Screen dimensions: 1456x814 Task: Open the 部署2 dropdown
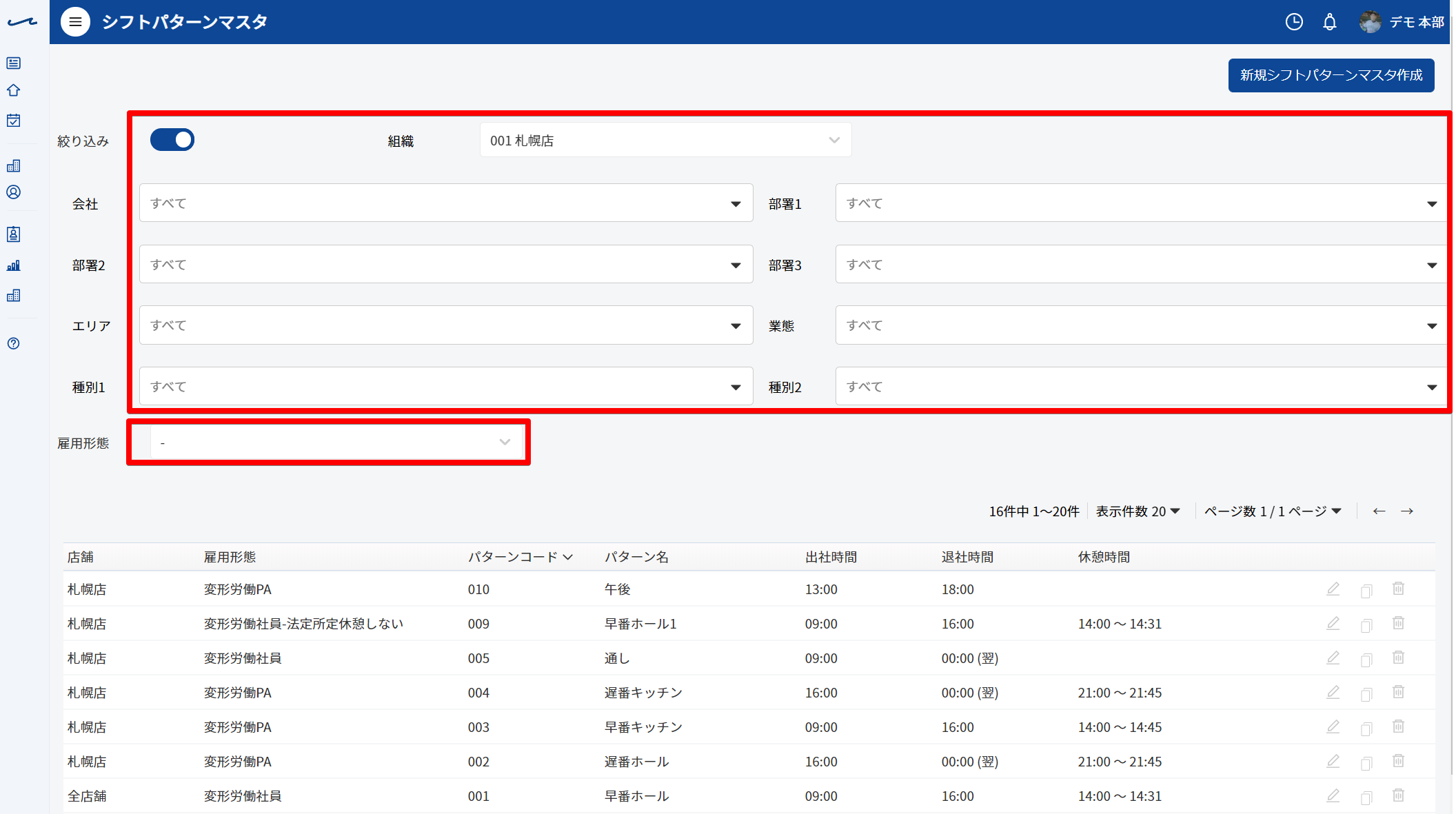tap(446, 265)
